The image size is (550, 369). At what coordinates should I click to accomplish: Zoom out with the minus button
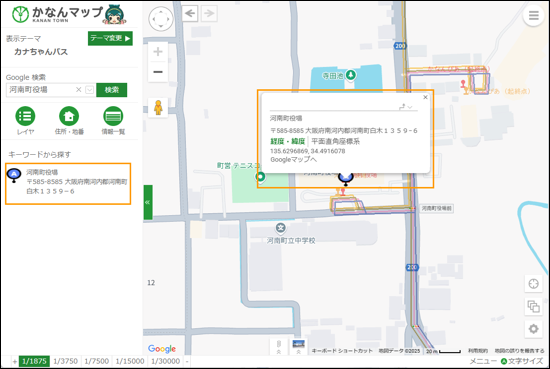158,72
